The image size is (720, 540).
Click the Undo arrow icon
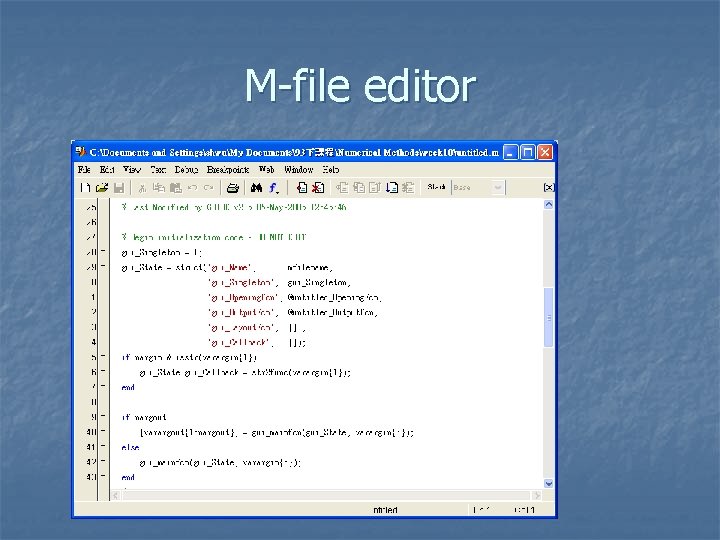click(x=192, y=187)
